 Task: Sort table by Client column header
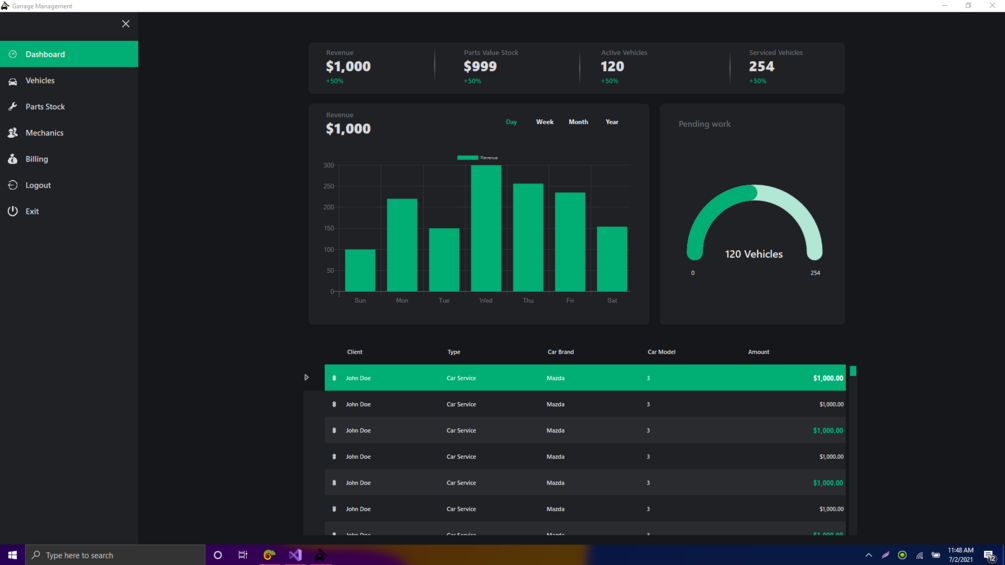pyautogui.click(x=354, y=352)
